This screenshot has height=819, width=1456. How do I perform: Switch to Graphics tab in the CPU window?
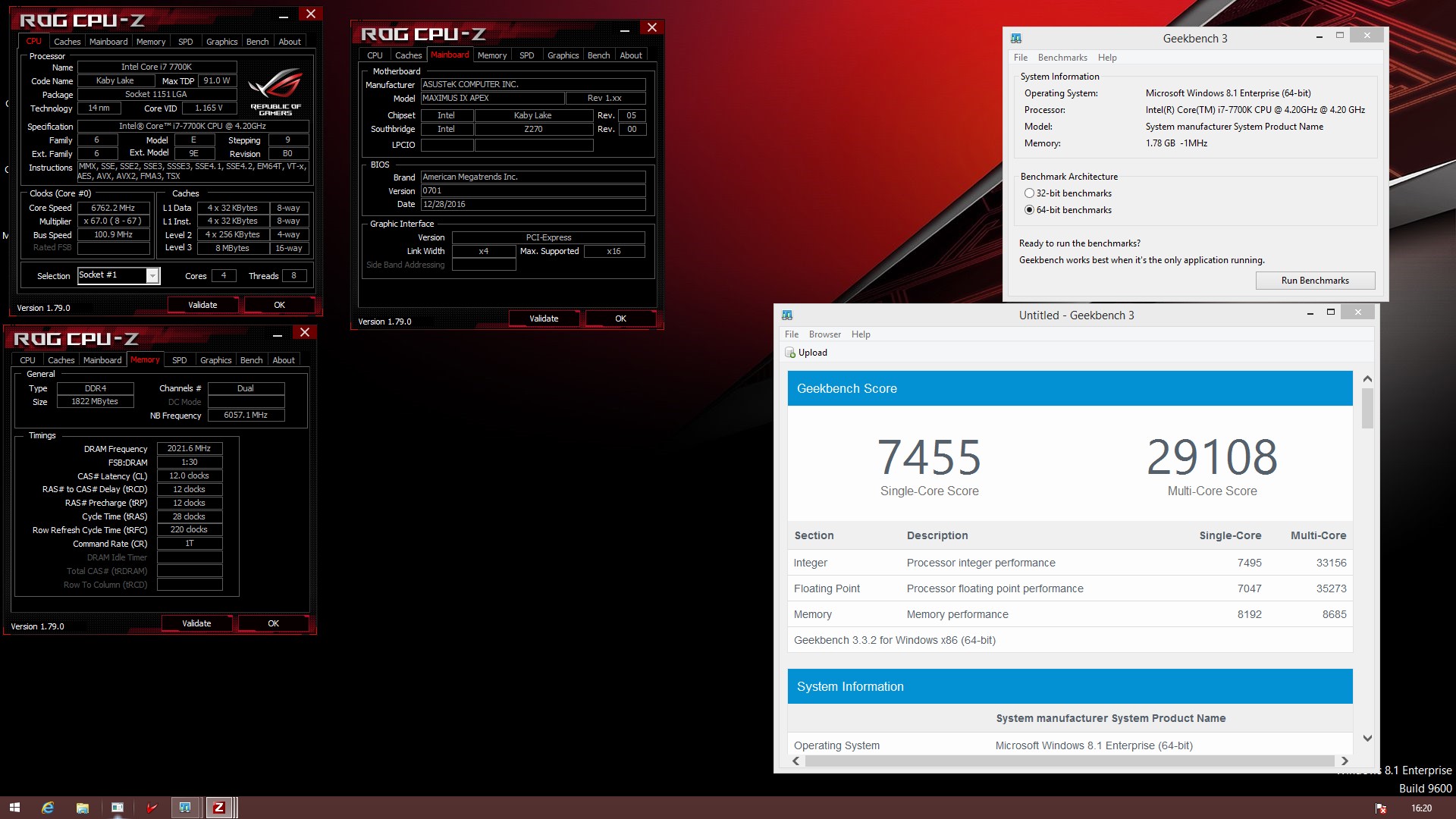pos(221,42)
